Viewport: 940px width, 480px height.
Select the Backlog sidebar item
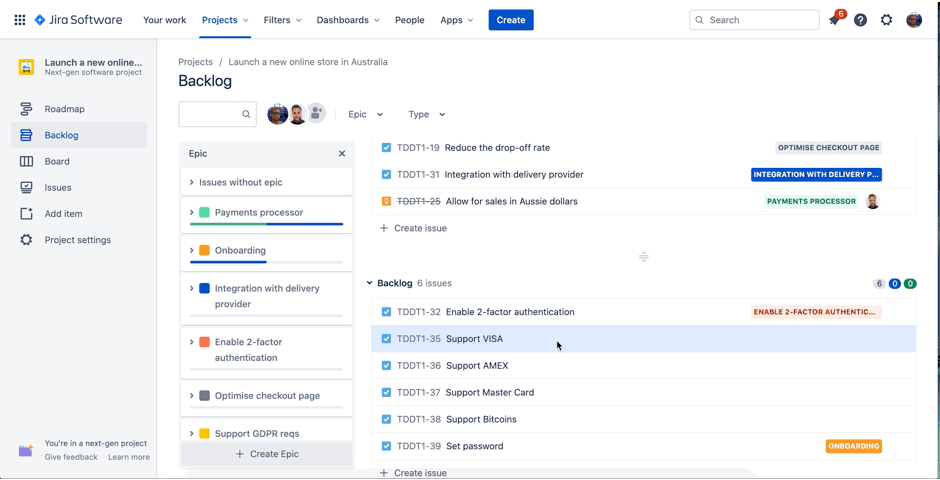79,135
